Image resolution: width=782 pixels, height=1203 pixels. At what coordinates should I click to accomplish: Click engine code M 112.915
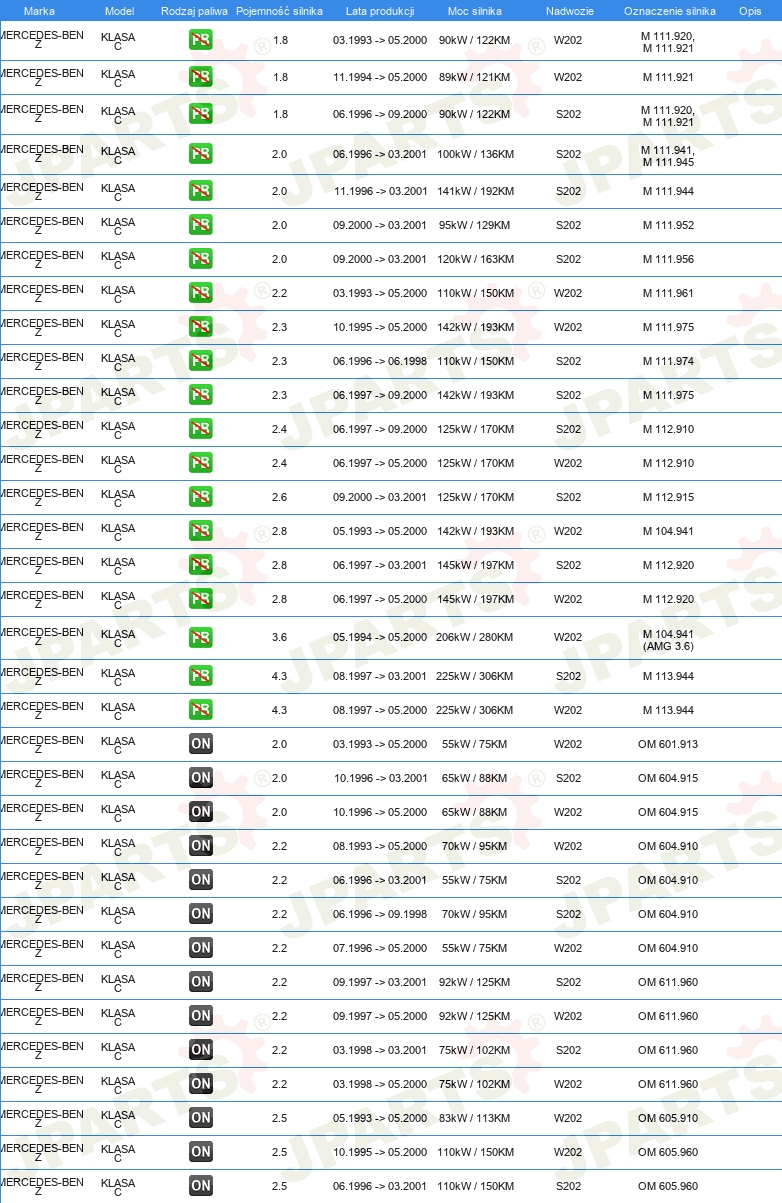tap(668, 497)
